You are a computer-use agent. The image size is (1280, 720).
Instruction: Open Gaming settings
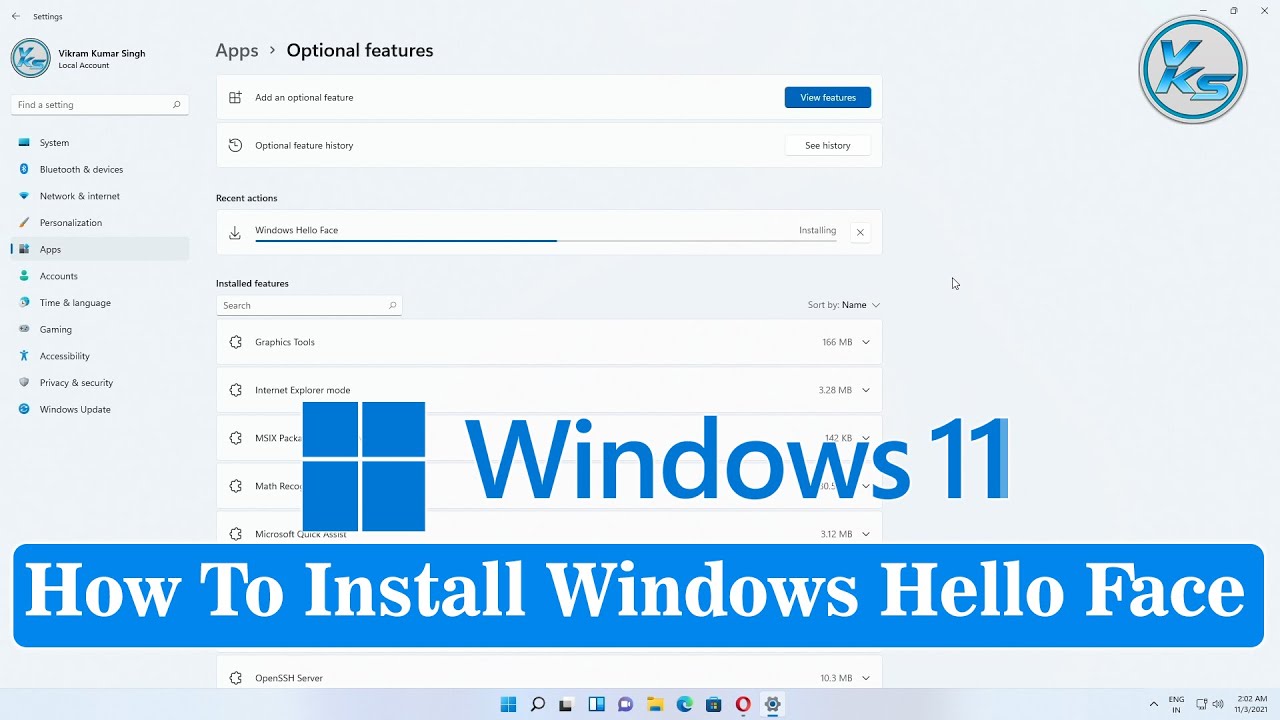point(99,329)
